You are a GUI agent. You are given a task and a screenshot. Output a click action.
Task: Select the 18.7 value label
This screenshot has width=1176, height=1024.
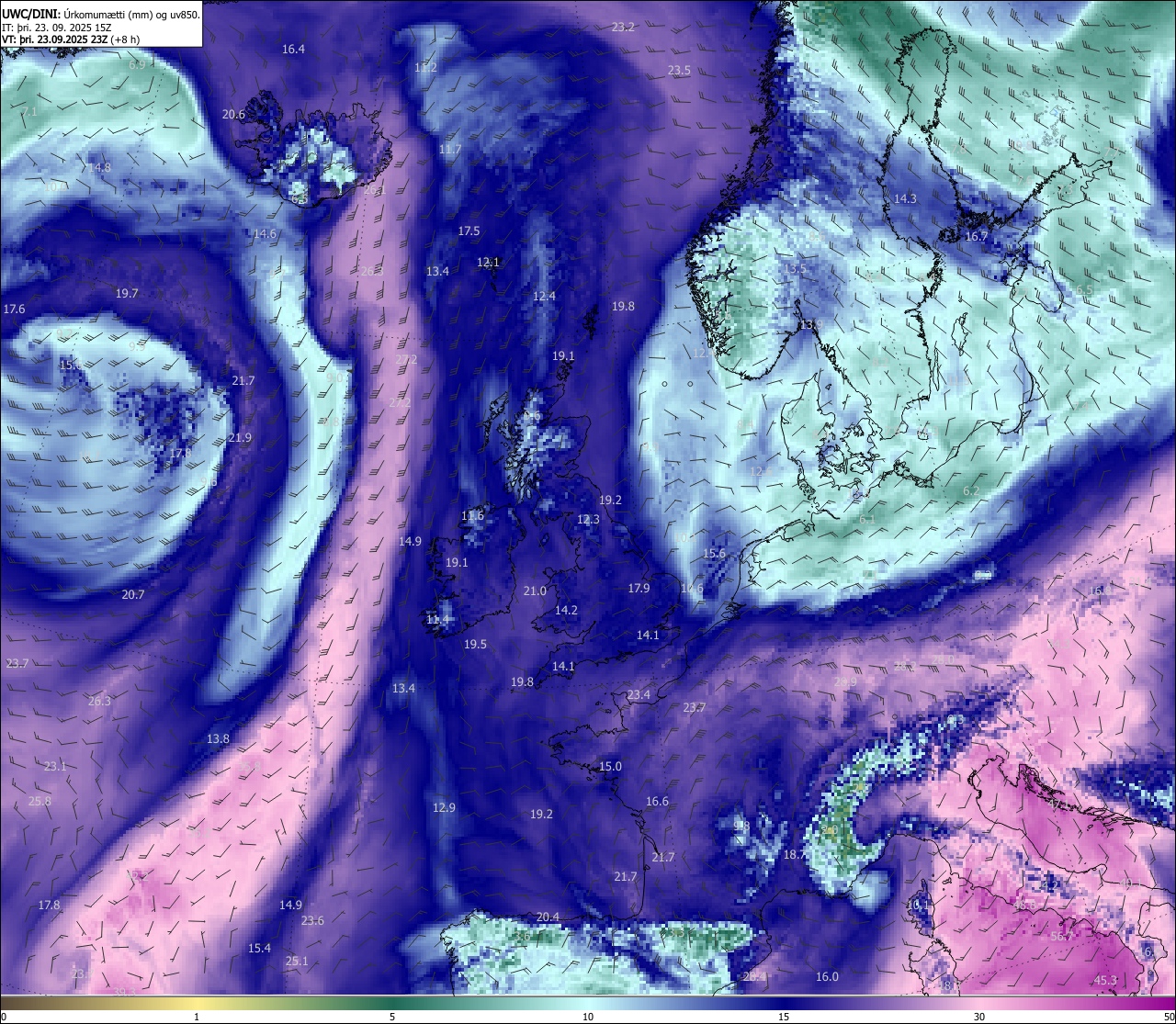point(795,855)
